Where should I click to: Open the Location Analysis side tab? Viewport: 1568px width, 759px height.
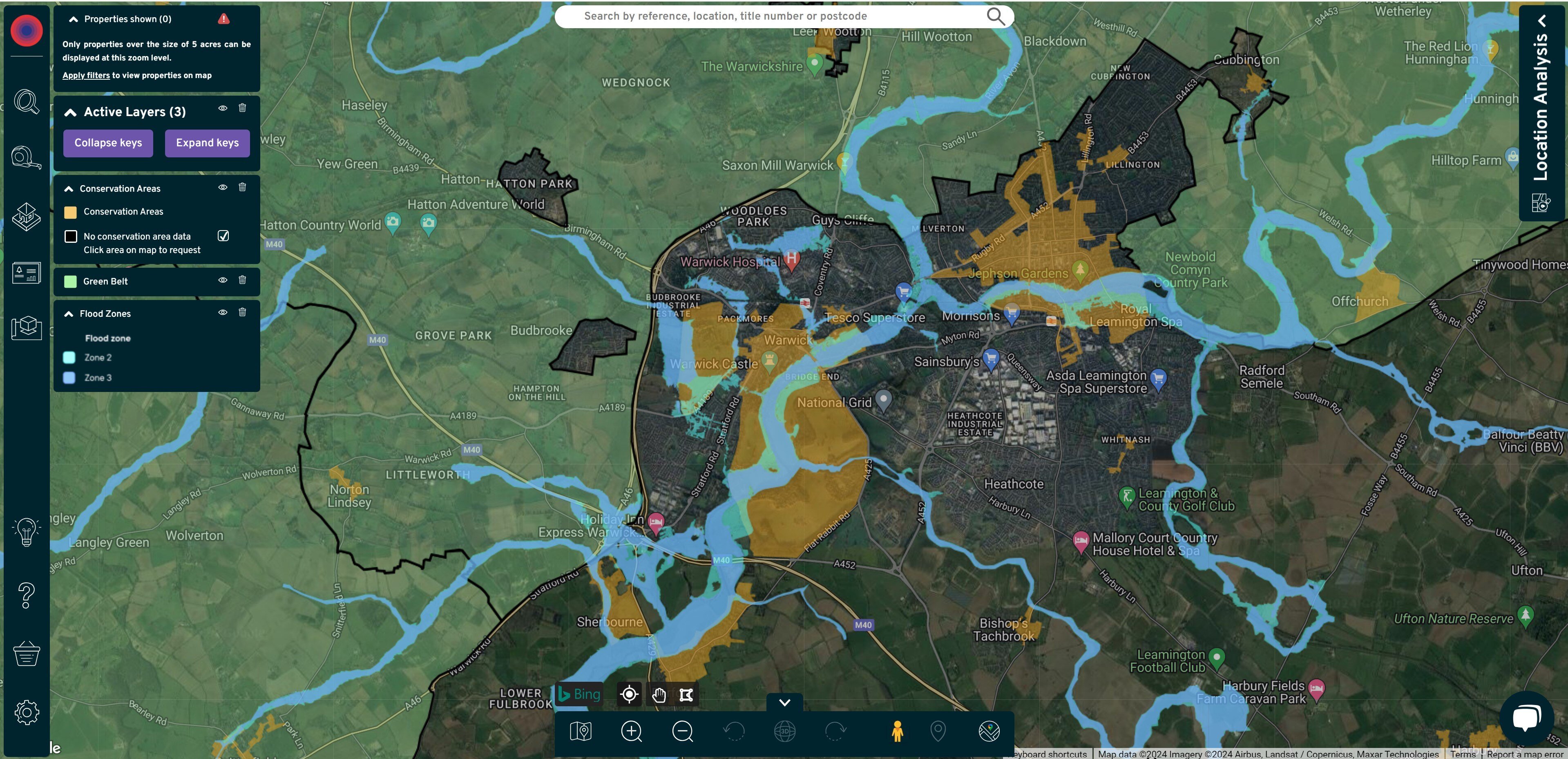(1541, 107)
